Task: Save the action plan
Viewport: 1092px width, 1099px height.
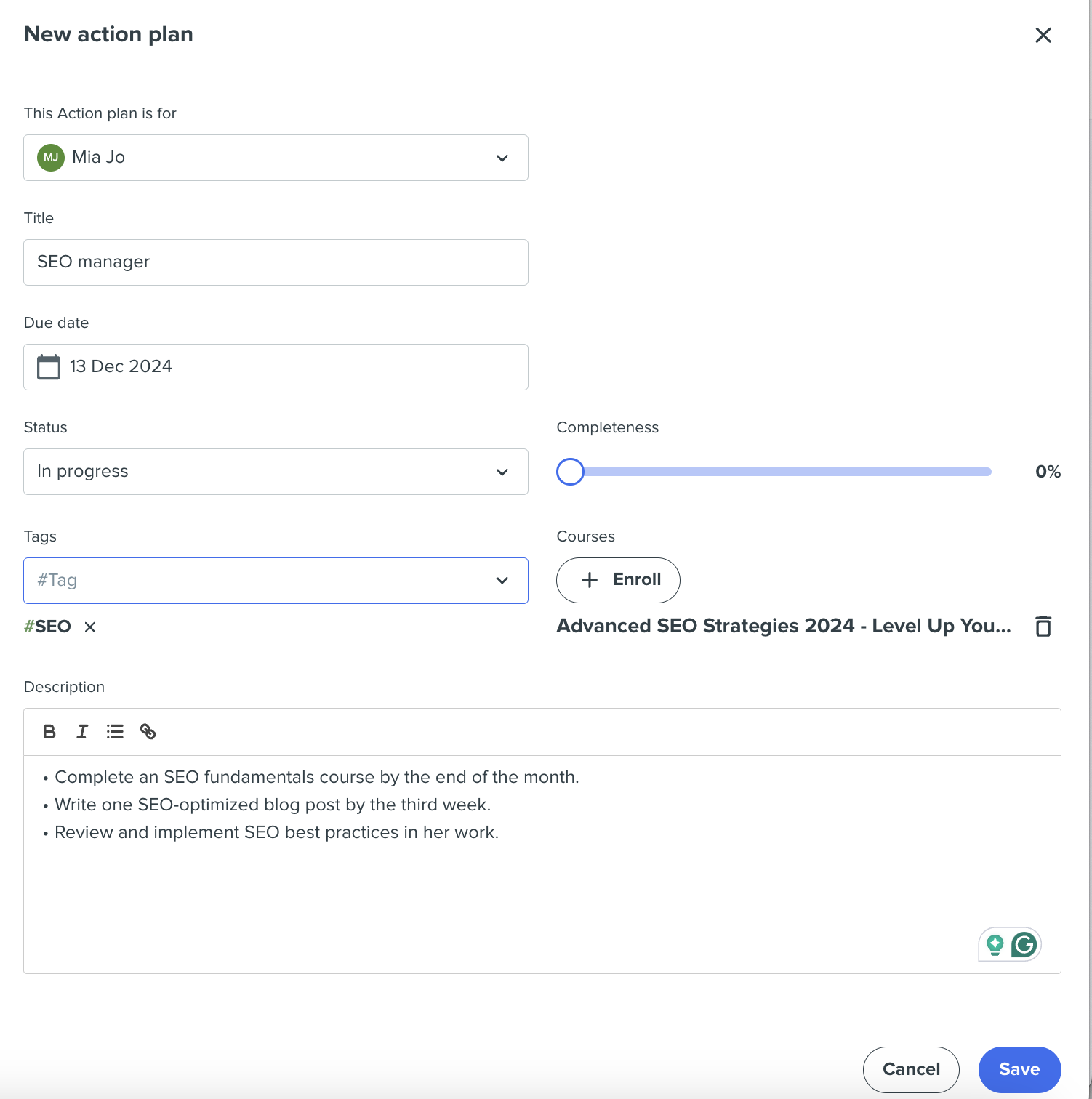Action: (1019, 1069)
